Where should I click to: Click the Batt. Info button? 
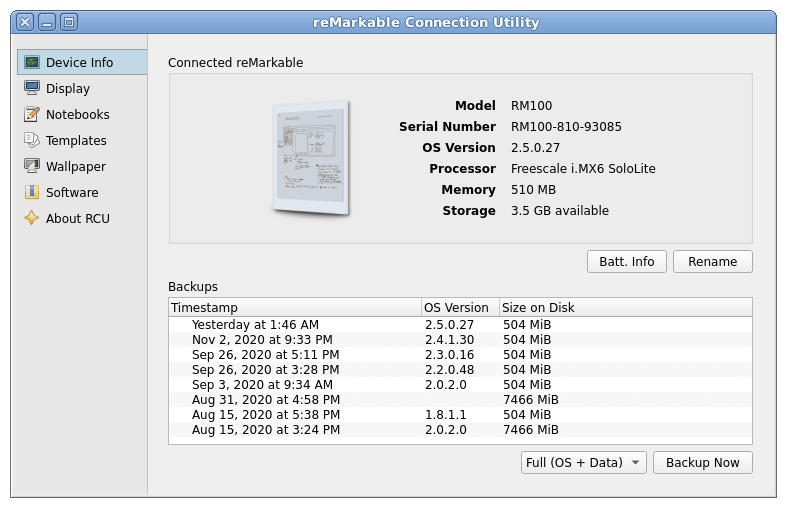[x=627, y=262]
